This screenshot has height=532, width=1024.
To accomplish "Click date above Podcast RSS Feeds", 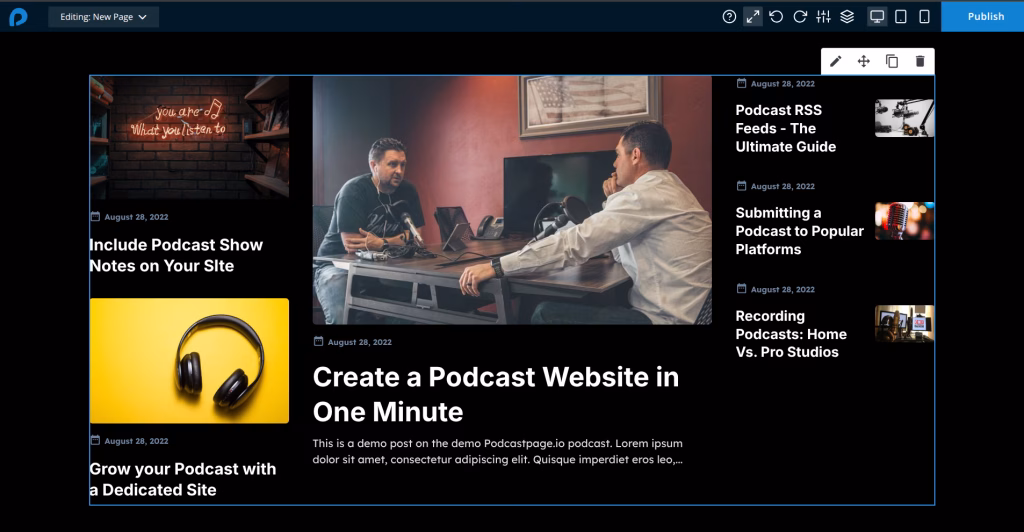I will pyautogui.click(x=782, y=84).
